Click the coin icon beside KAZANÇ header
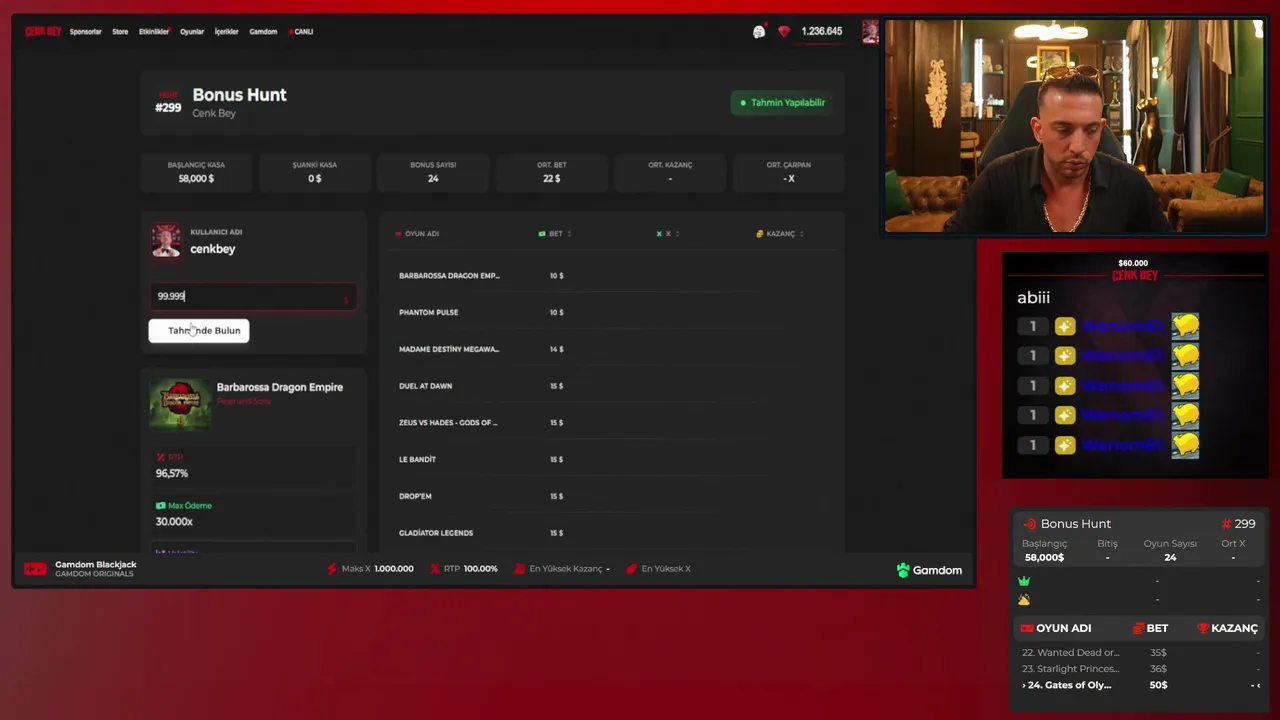This screenshot has width=1280, height=720. 760,234
